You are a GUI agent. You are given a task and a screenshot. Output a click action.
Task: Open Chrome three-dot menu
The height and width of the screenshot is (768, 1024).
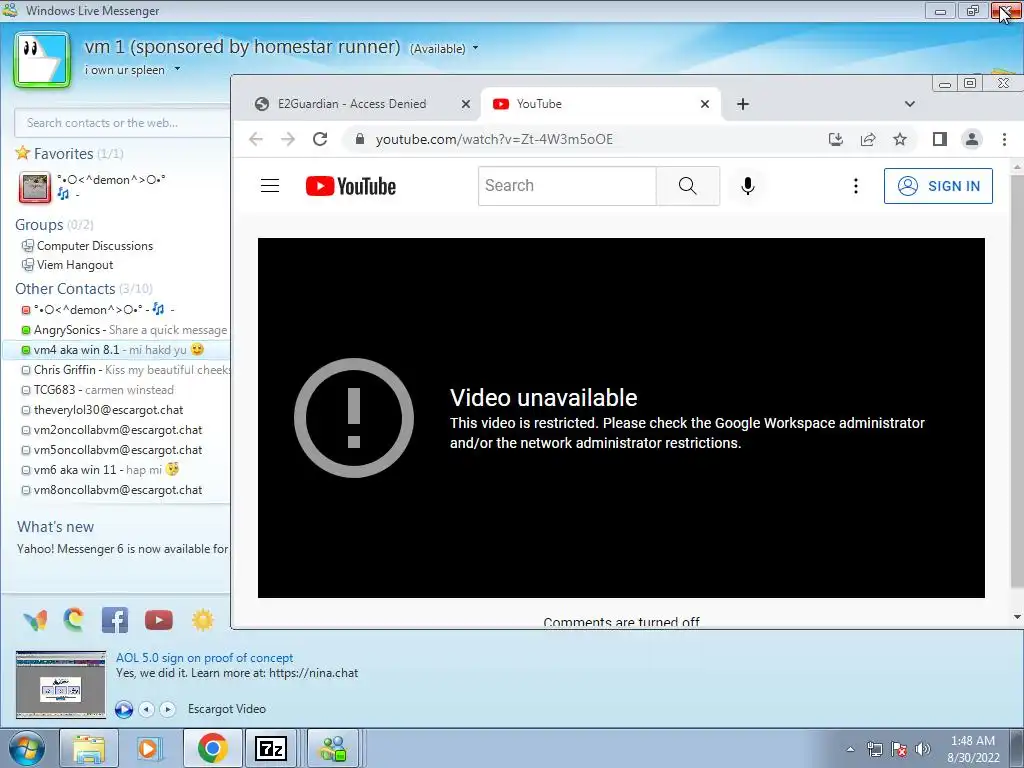[1004, 139]
